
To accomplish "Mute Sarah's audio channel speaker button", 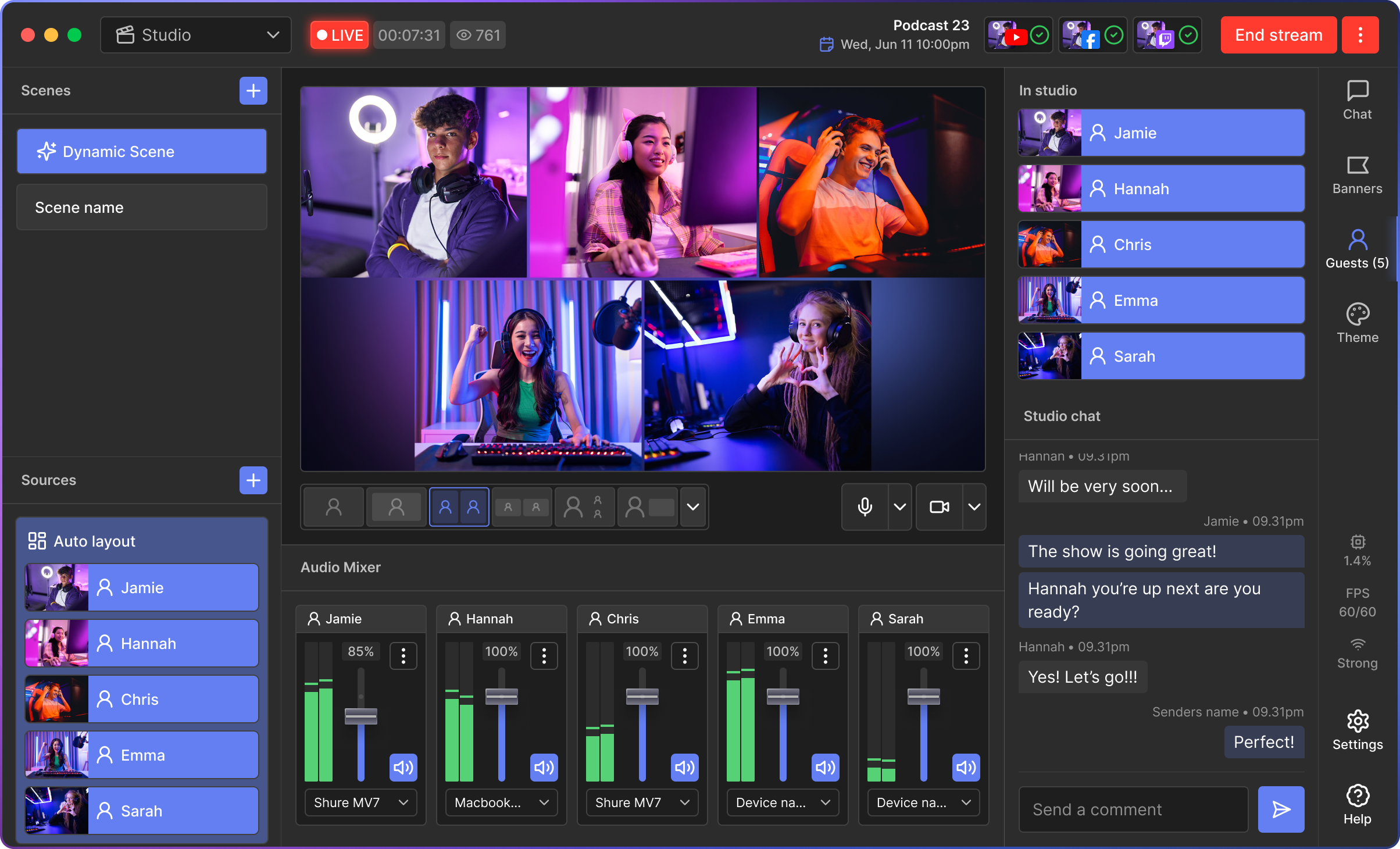I will pos(966,768).
